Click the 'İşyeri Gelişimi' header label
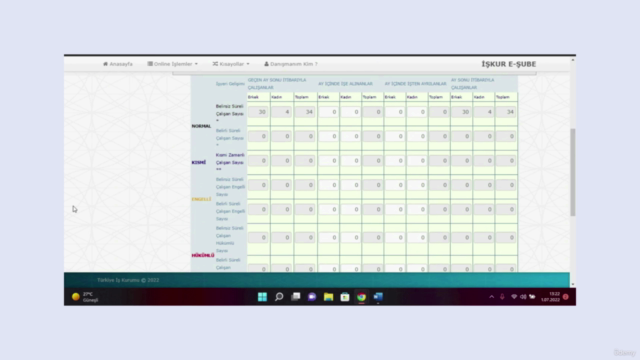640x360 pixels. [x=230, y=84]
